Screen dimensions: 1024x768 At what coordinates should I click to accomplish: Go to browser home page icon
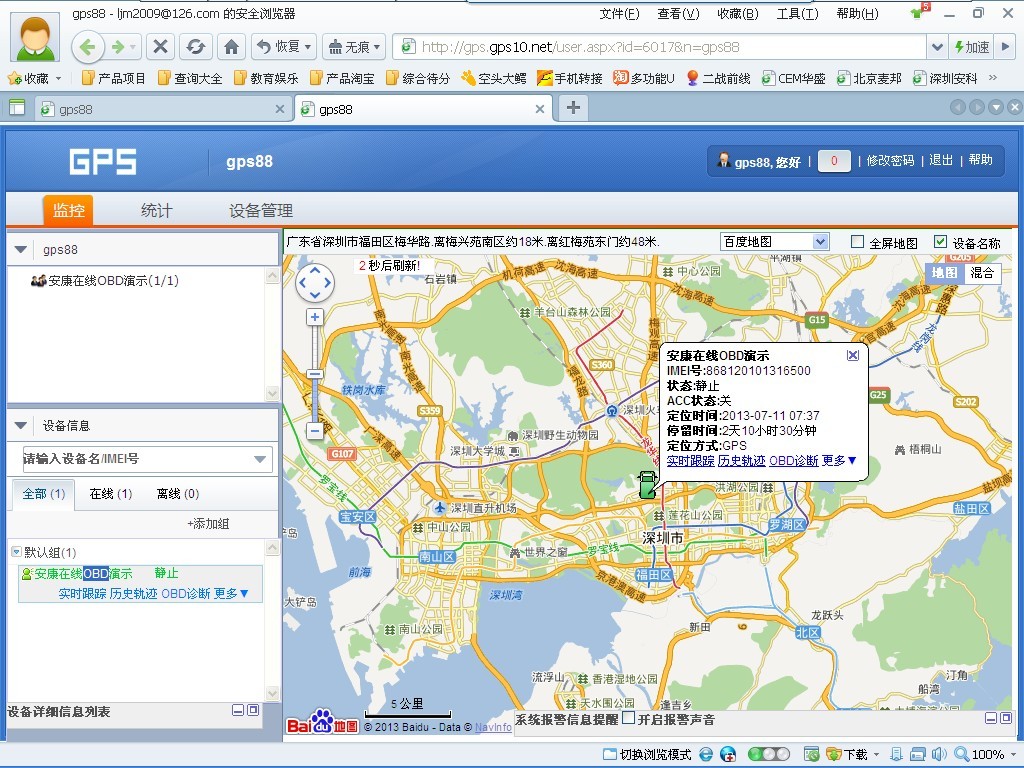click(x=231, y=47)
